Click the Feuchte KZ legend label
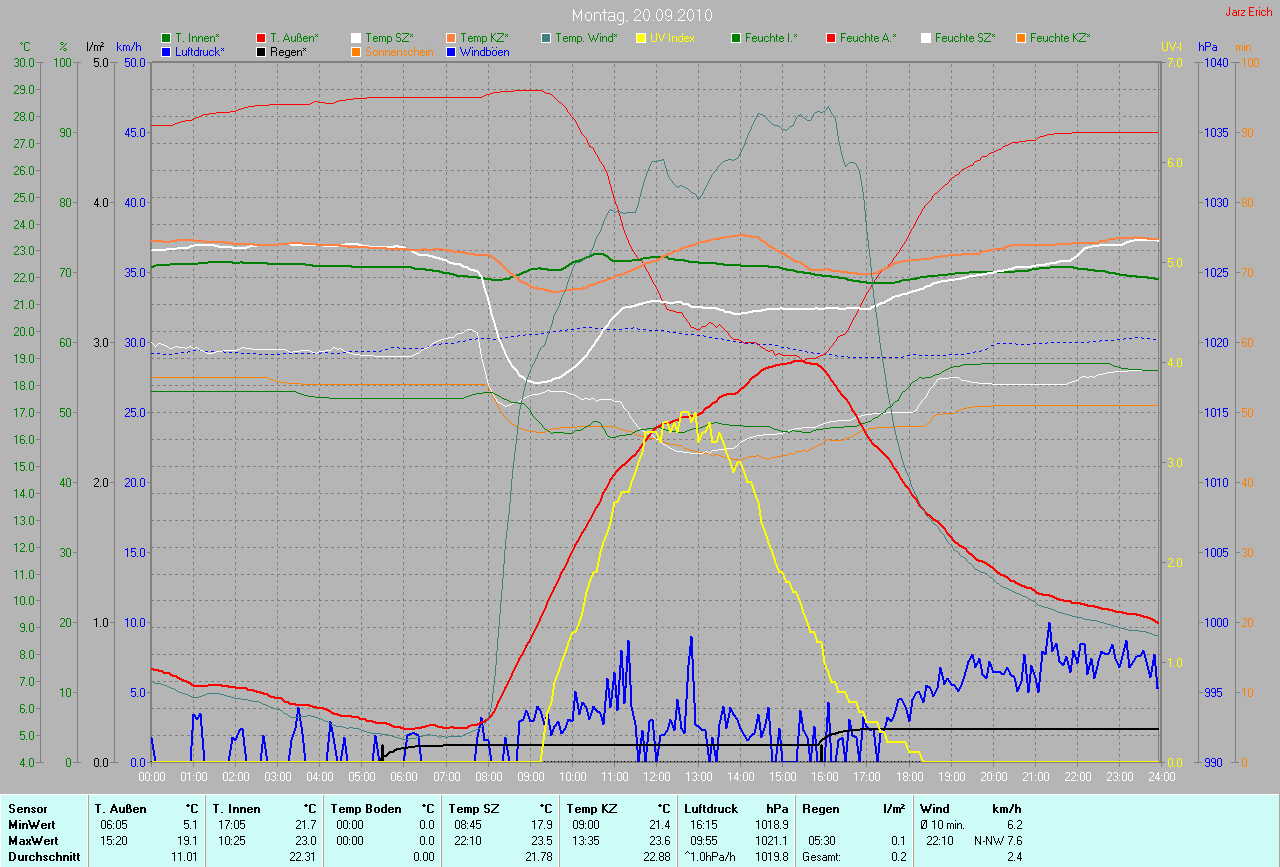The image size is (1280, 867). 1059,38
